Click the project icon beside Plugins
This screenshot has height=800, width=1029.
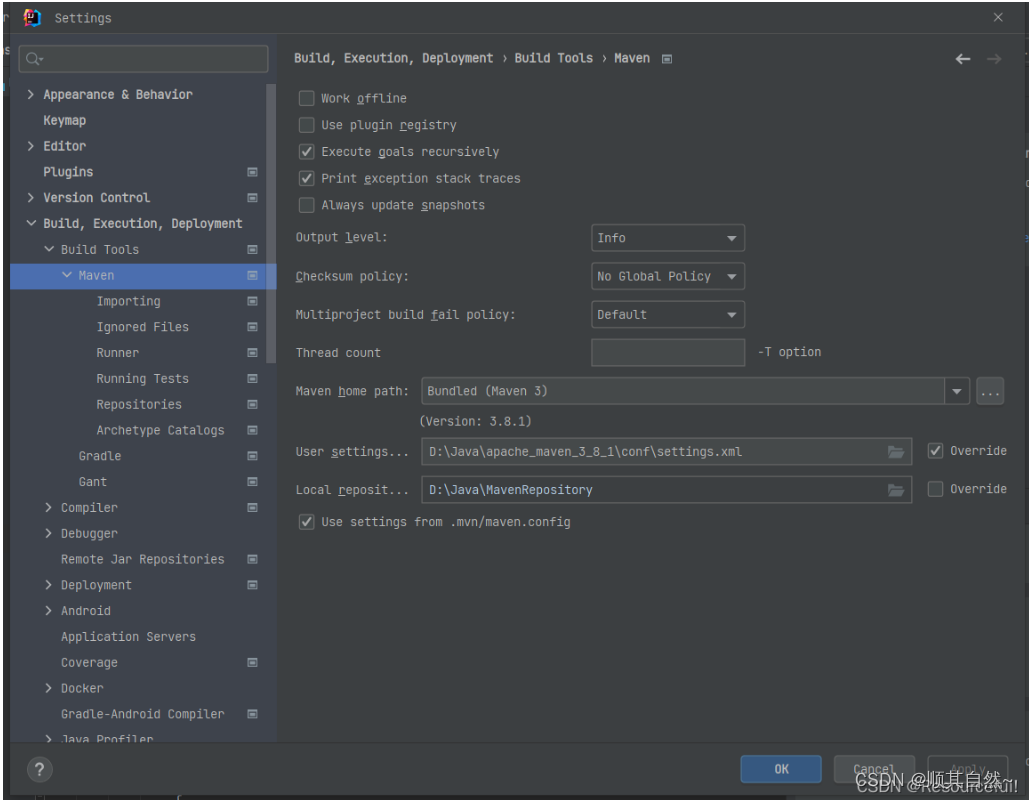coord(252,172)
